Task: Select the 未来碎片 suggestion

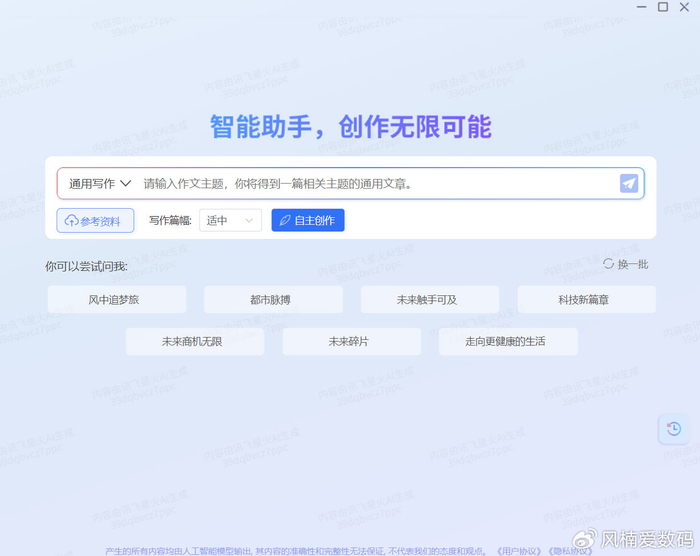Action: (351, 342)
